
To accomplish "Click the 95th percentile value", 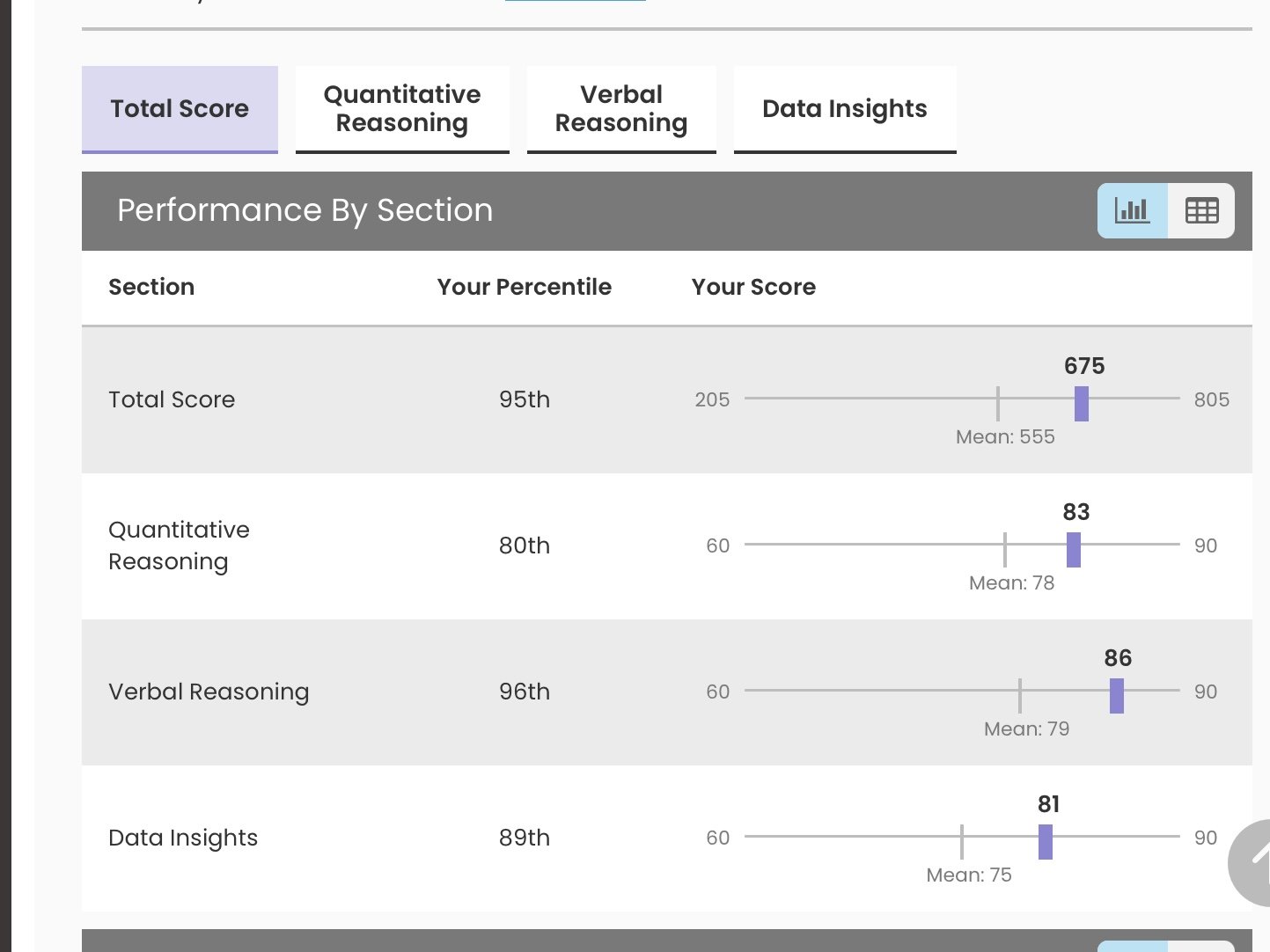I will point(525,399).
